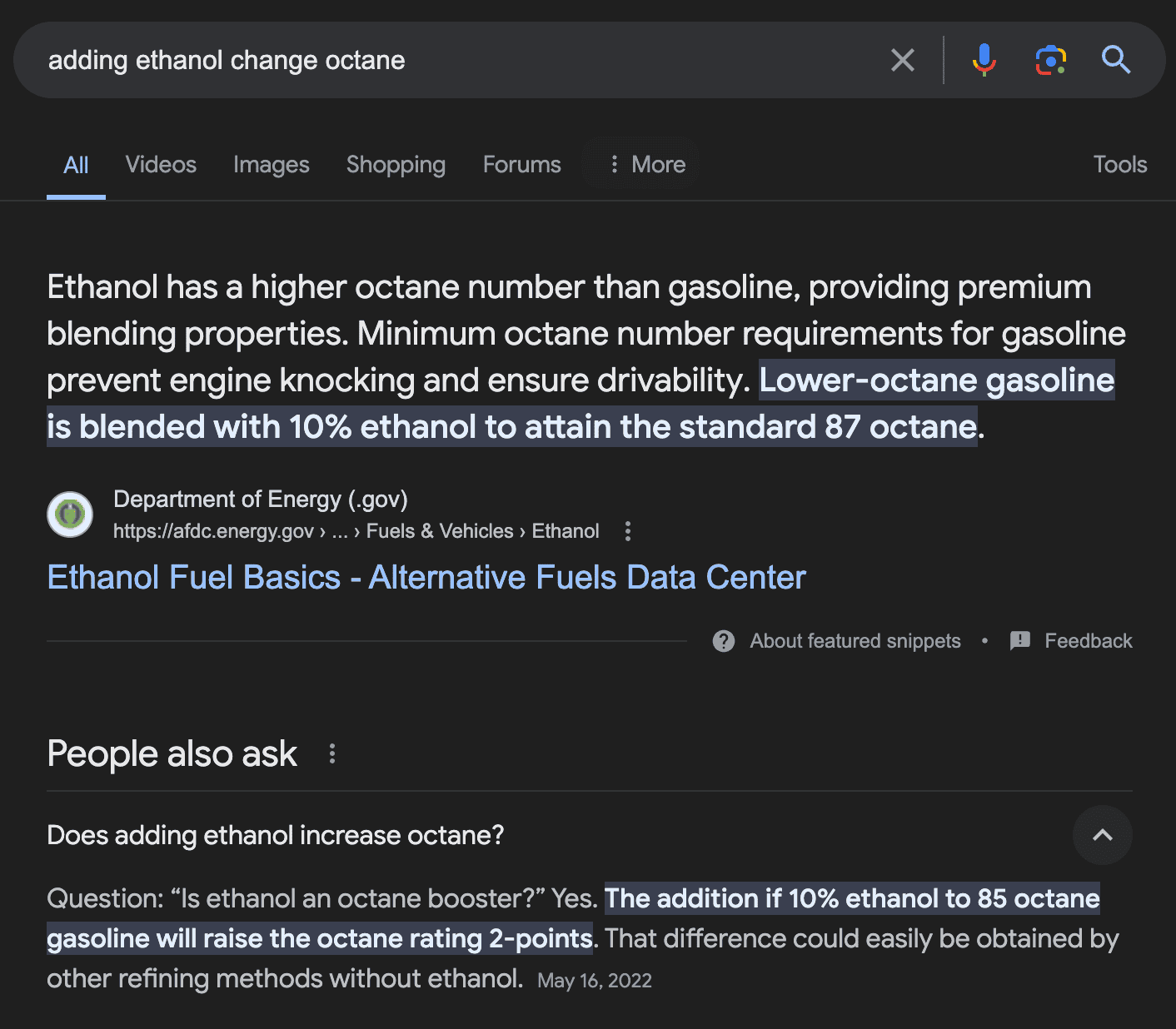Open the Forums tab
Screen dimensions: 1176x1029
click(x=522, y=165)
